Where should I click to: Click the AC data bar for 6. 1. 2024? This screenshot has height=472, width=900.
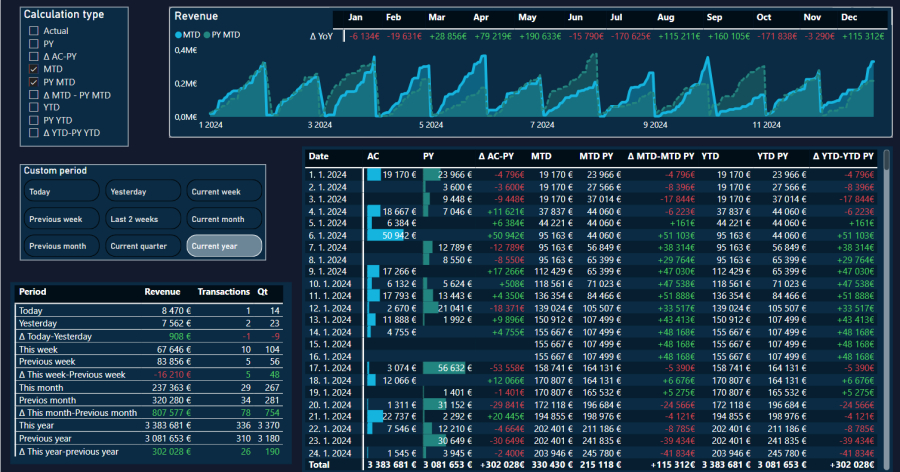(x=385, y=235)
